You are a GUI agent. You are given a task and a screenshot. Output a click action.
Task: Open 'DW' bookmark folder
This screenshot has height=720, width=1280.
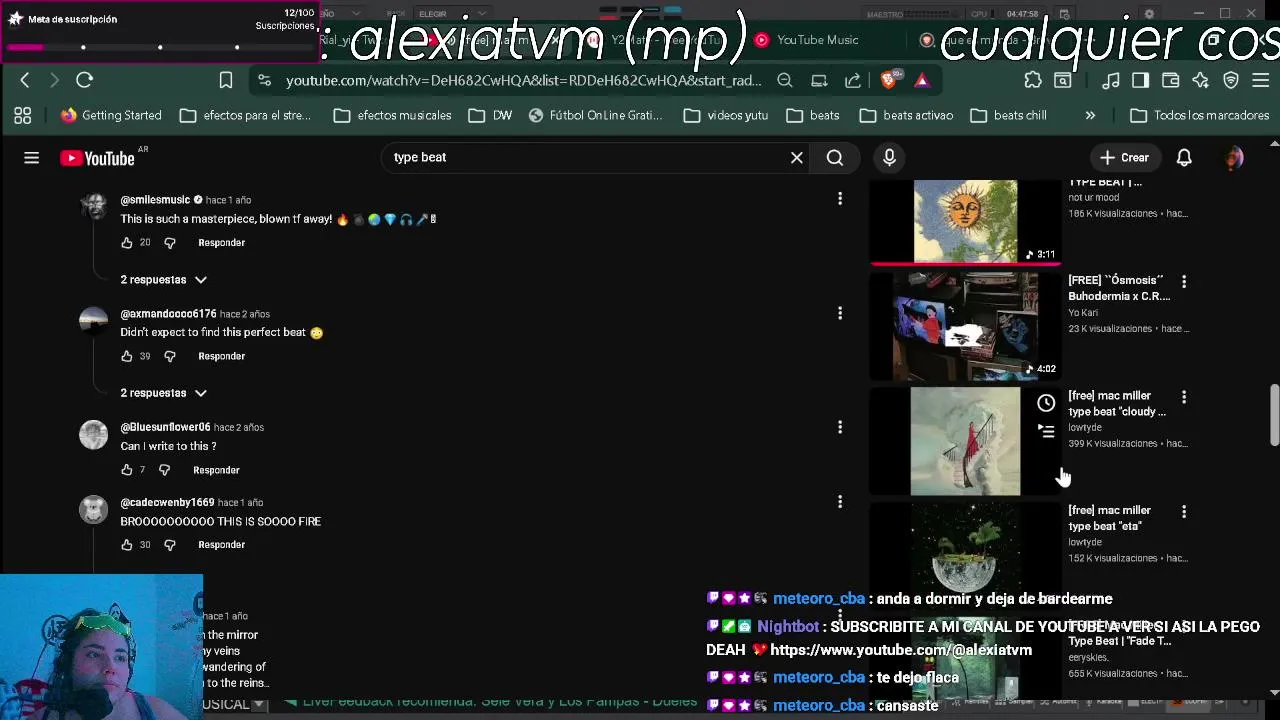pos(490,115)
